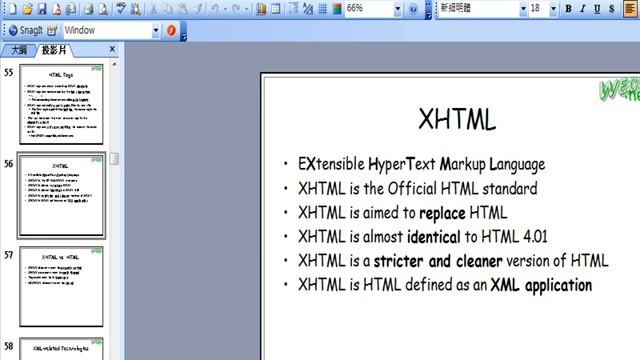Expand Standard toolbar options chevron
This screenshot has height=360, width=640.
pyautogui.click(x=428, y=10)
